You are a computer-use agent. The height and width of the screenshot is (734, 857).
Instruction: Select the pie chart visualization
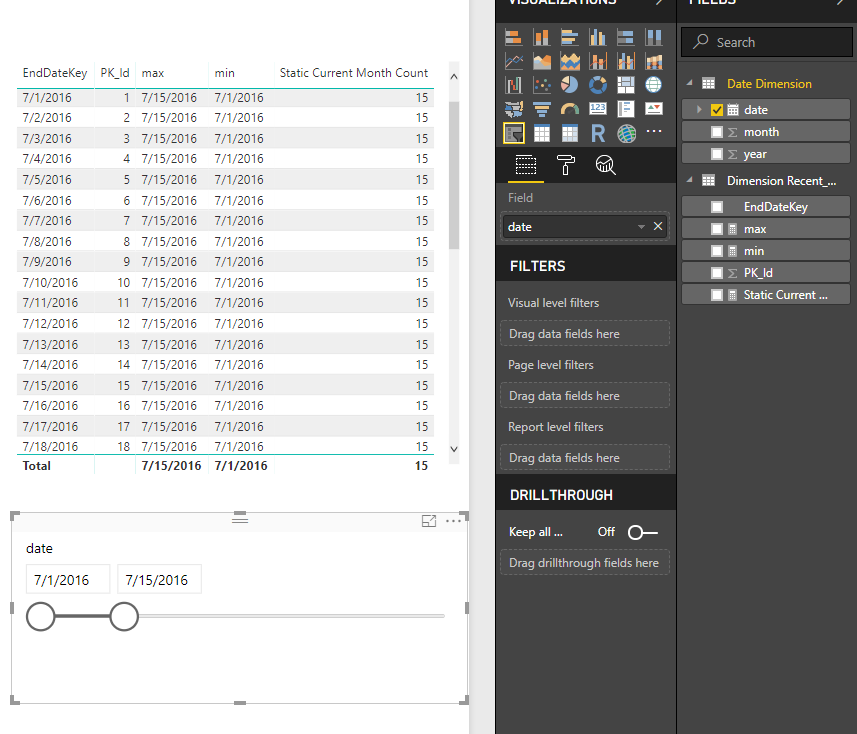coord(570,85)
